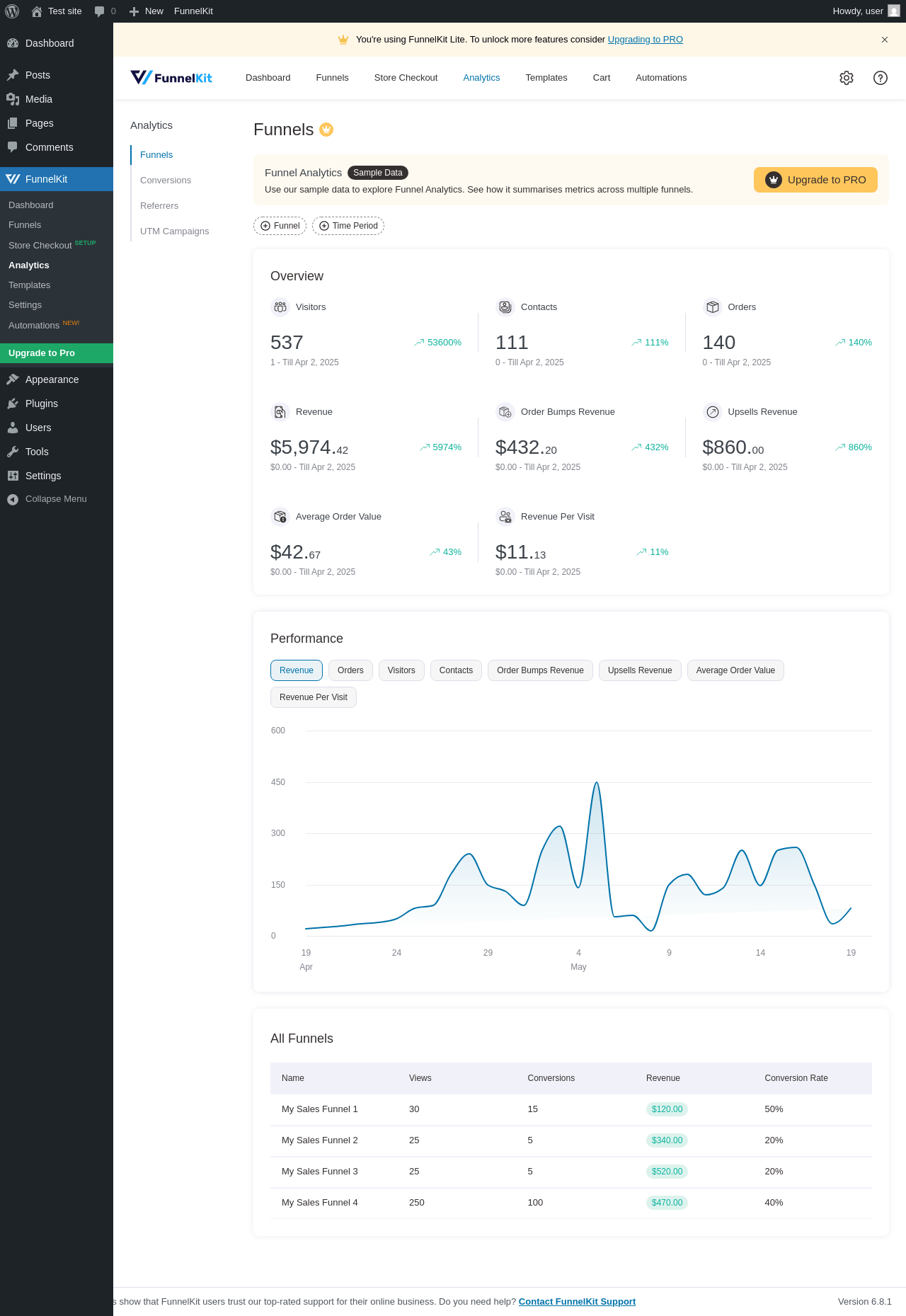Open the FunnelKit settings gear icon
The image size is (906, 1316).
847,78
